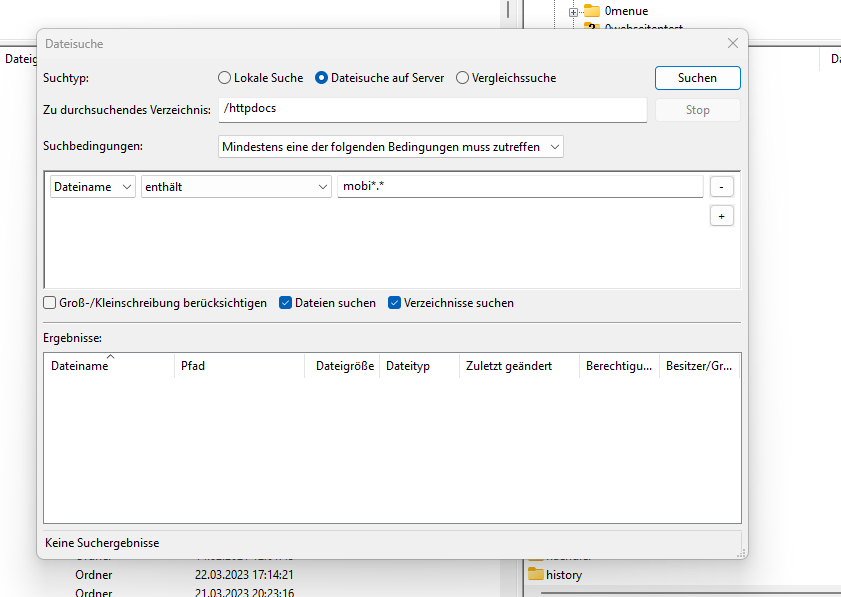Click the Pfad column header

193,367
